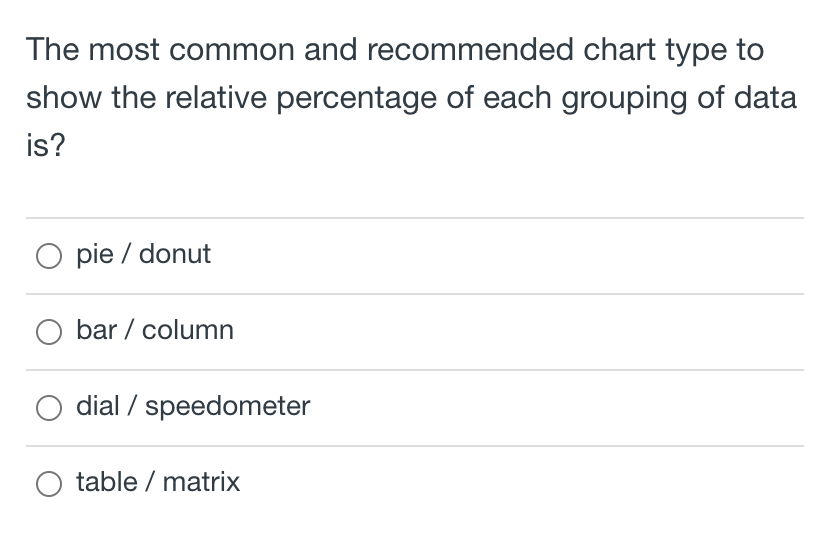Click the word "dial" in third option
Image resolution: width=824 pixels, height=546 pixels.
coord(98,407)
